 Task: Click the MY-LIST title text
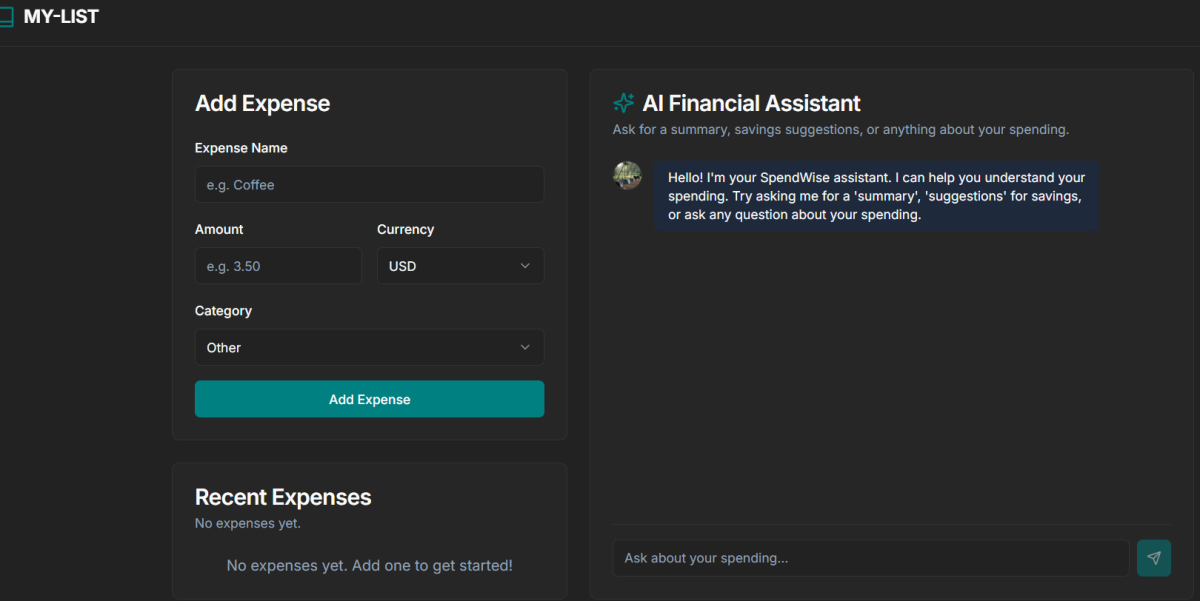coord(61,17)
